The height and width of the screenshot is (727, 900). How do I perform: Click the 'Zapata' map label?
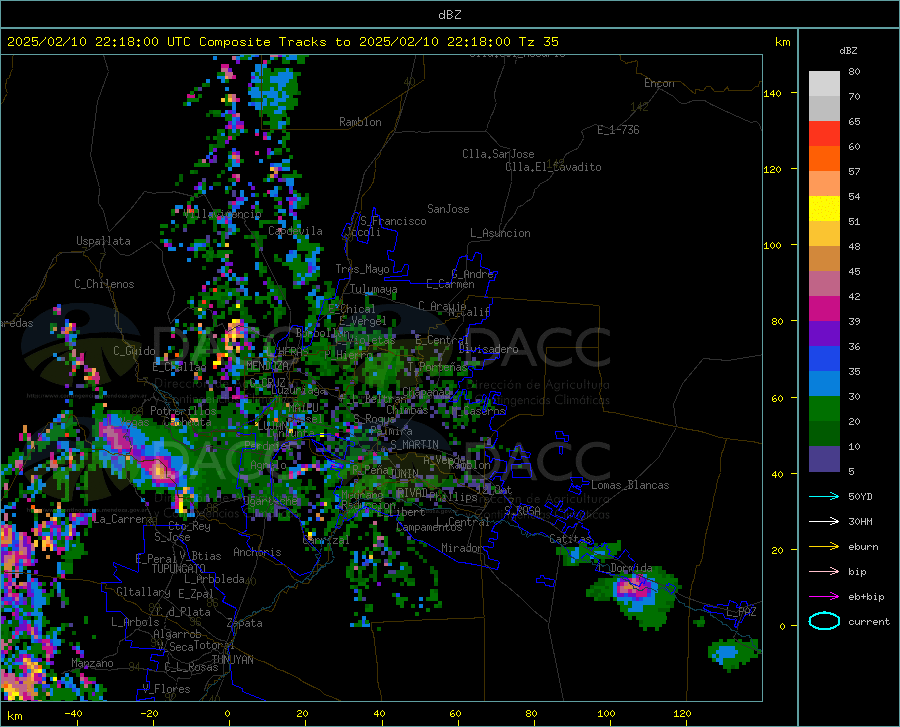[x=245, y=623]
